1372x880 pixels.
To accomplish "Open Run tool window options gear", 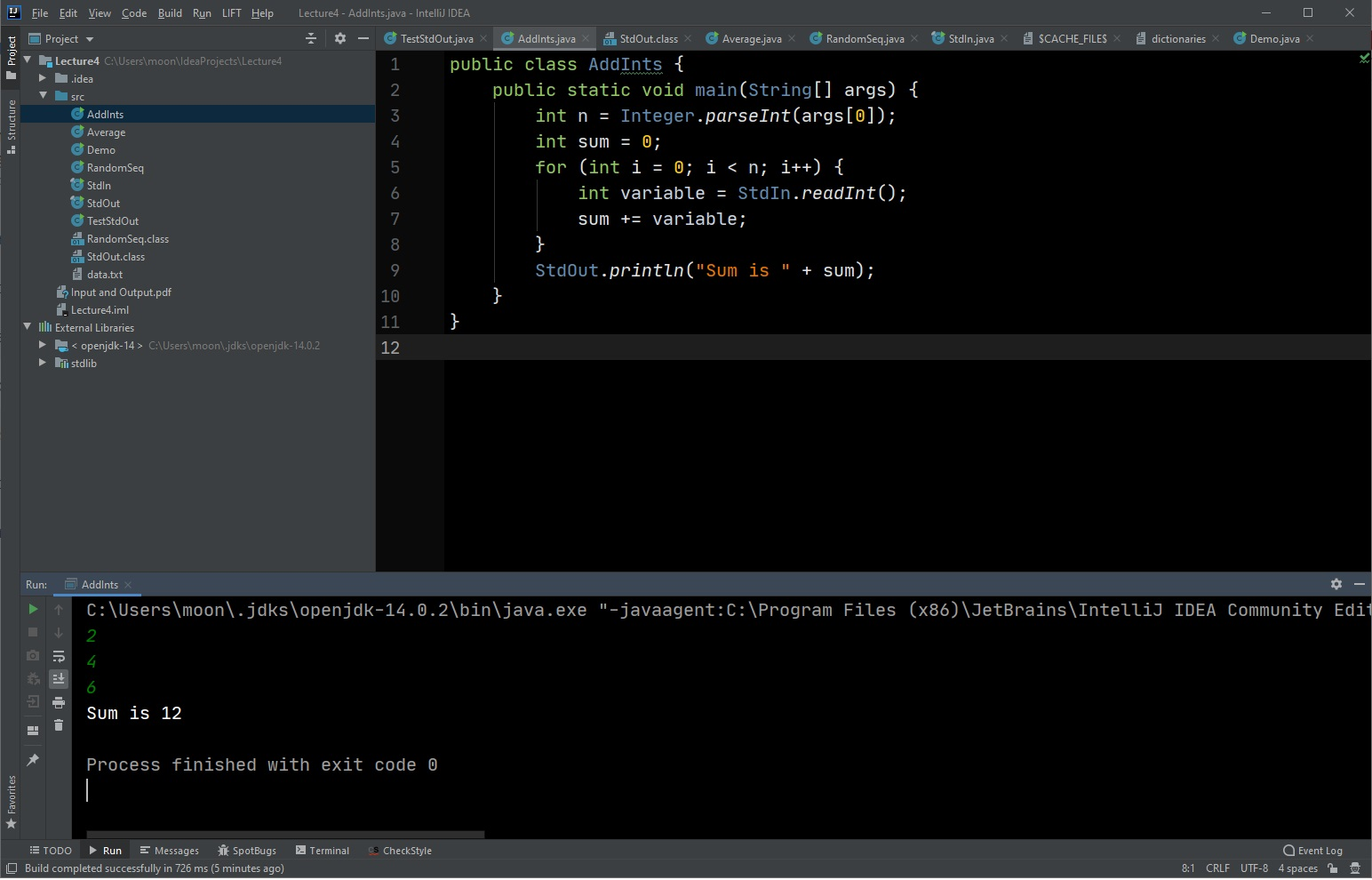I will [x=1336, y=584].
